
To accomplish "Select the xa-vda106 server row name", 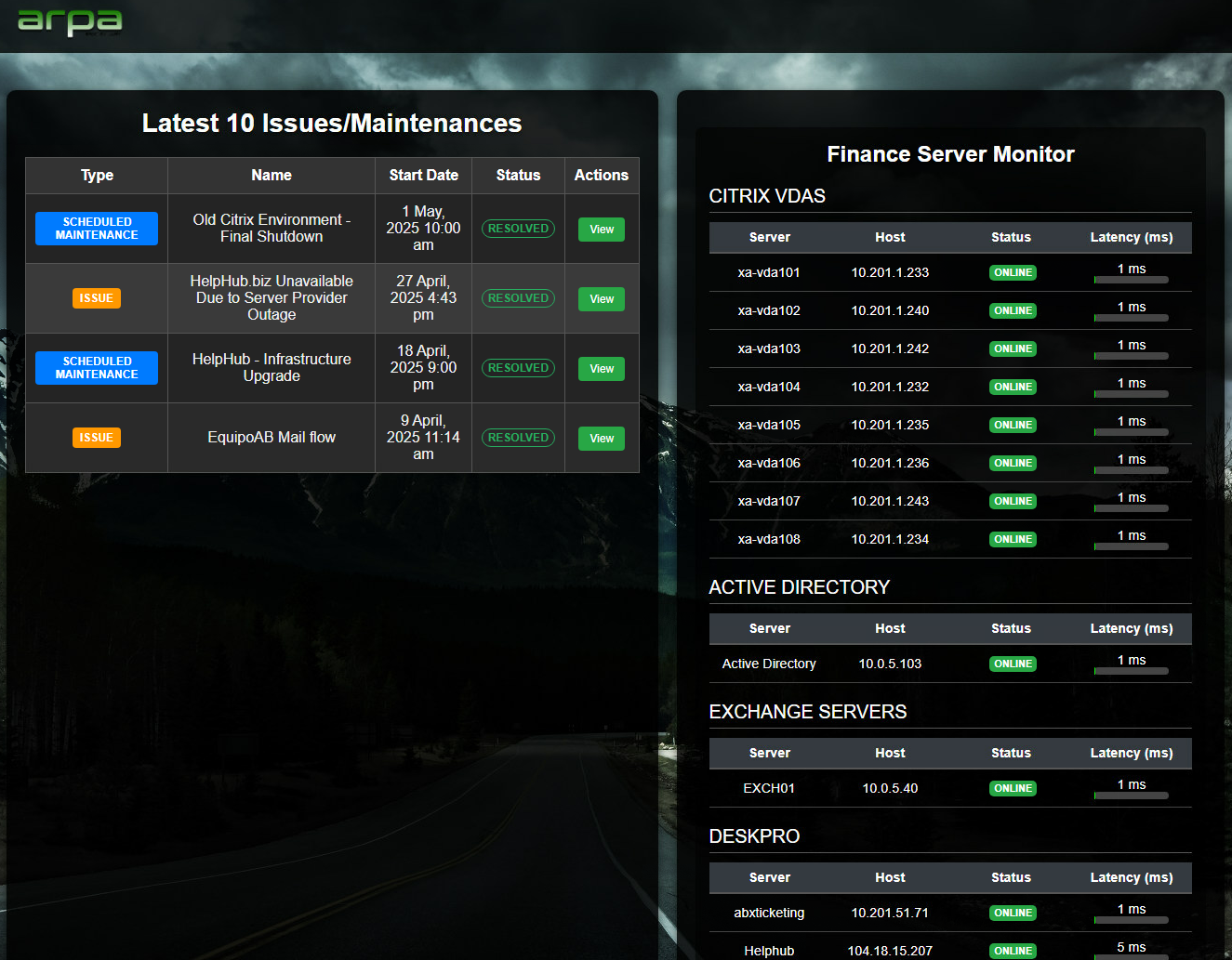I will pyautogui.click(x=769, y=463).
